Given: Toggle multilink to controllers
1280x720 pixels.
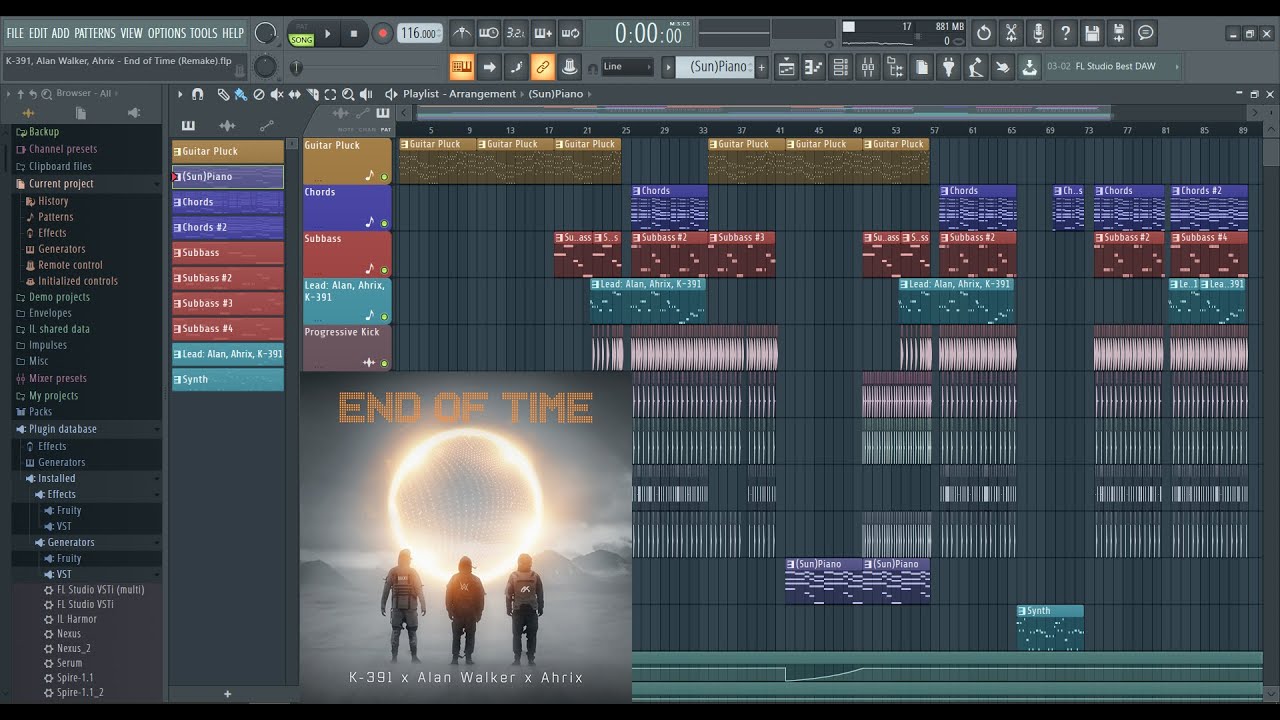Looking at the screenshot, I should [x=543, y=67].
